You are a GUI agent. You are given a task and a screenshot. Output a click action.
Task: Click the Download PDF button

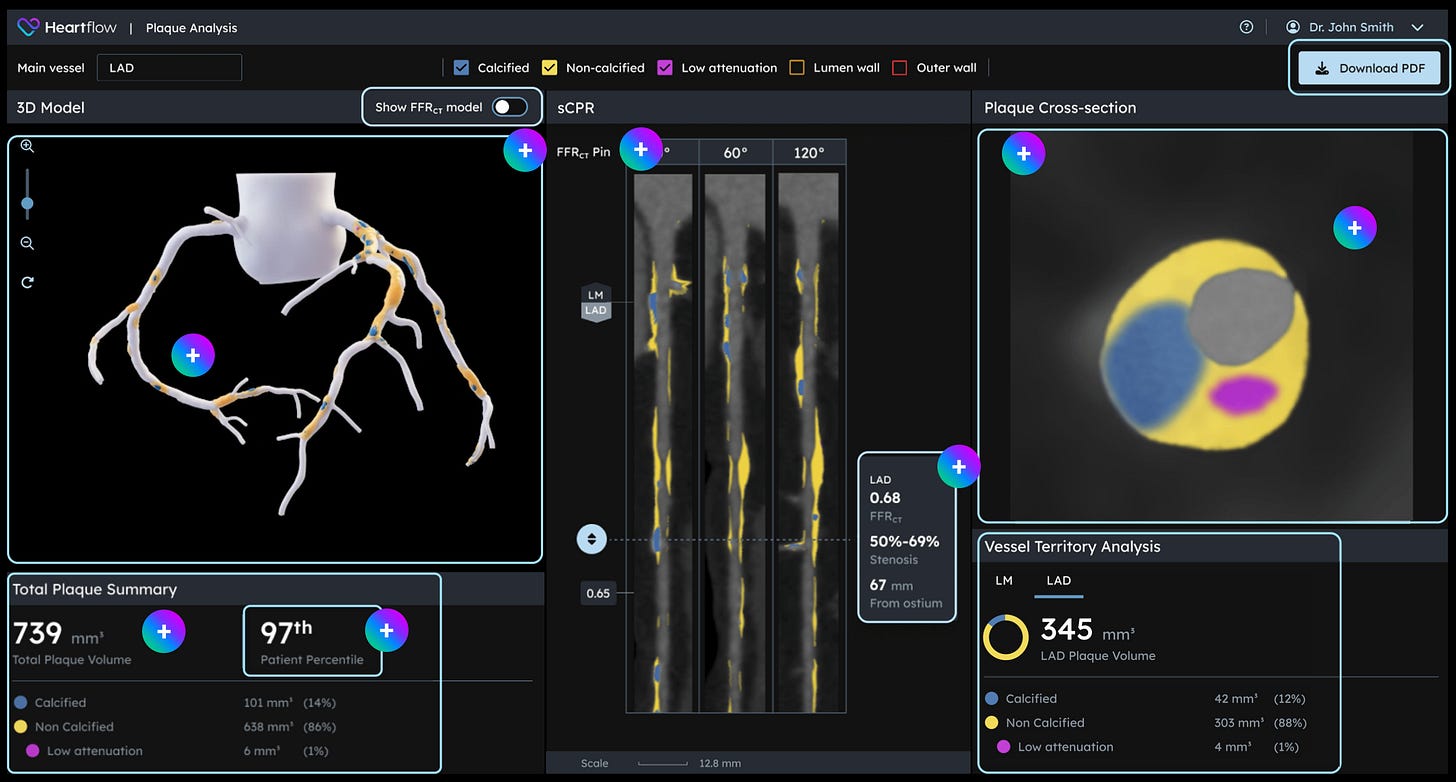click(1369, 68)
